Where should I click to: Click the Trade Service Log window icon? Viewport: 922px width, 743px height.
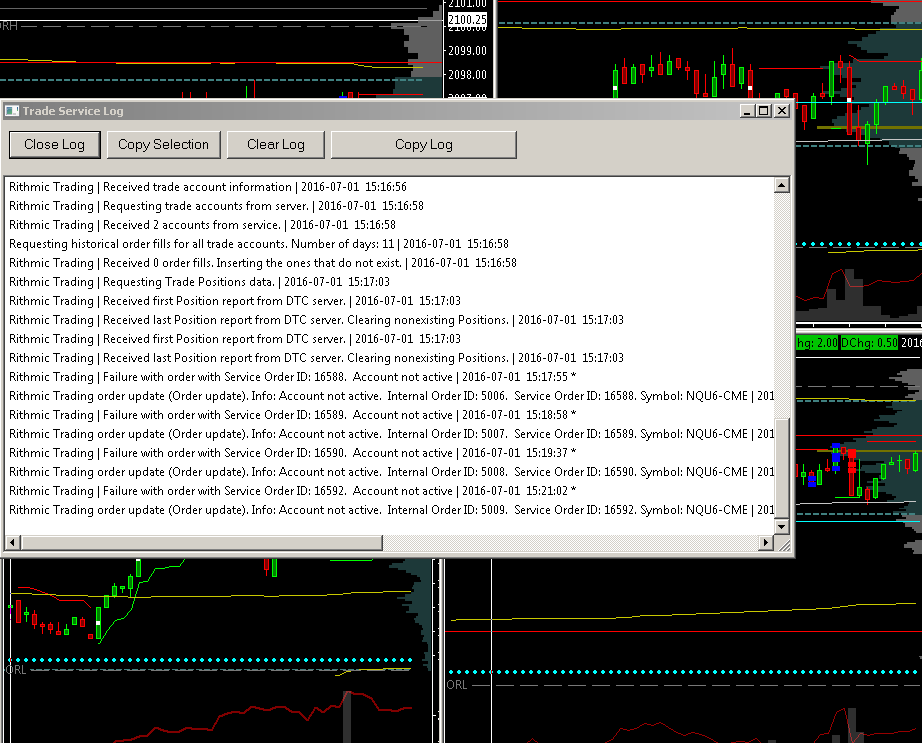point(12,111)
